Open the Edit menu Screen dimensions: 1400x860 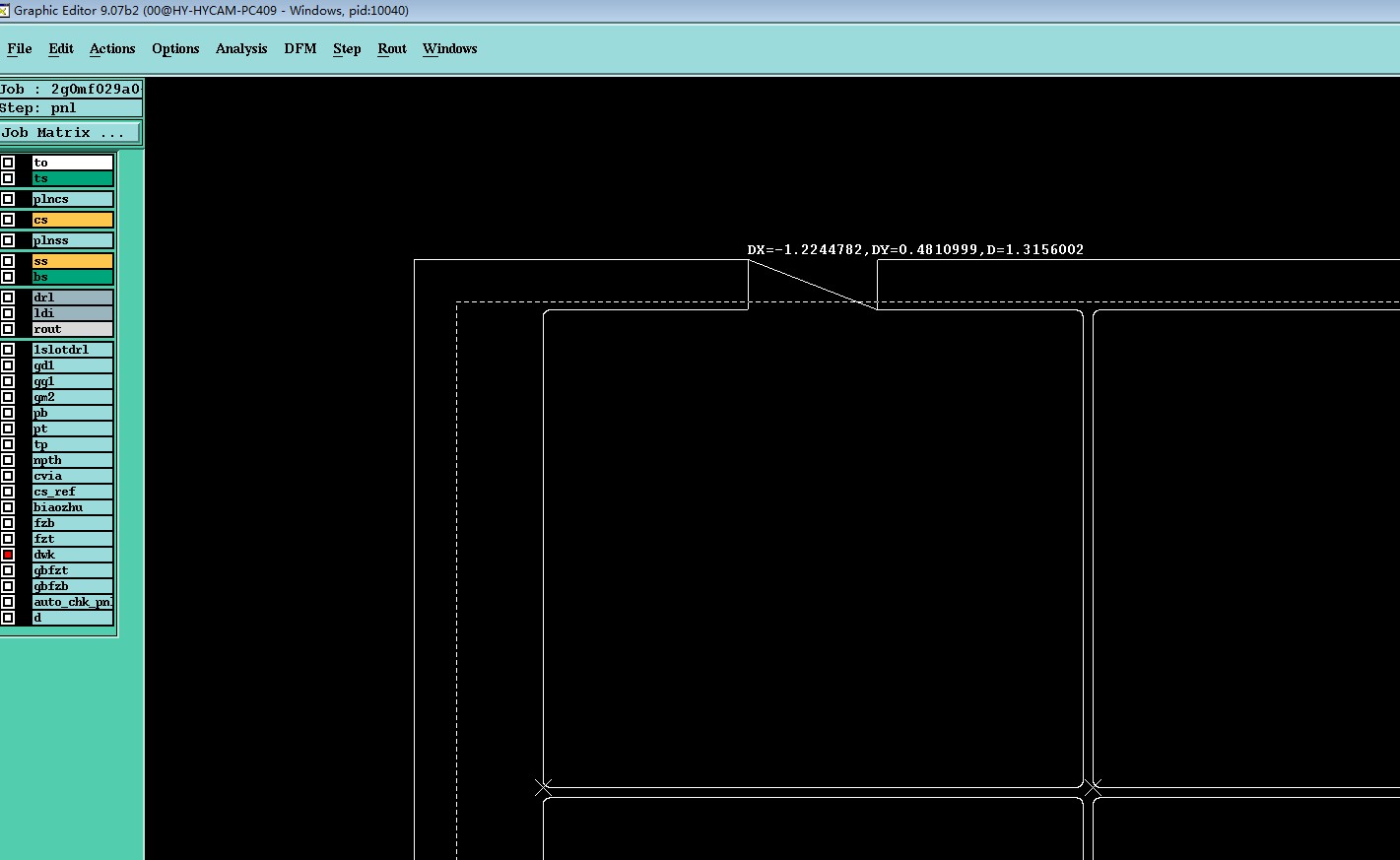(61, 48)
